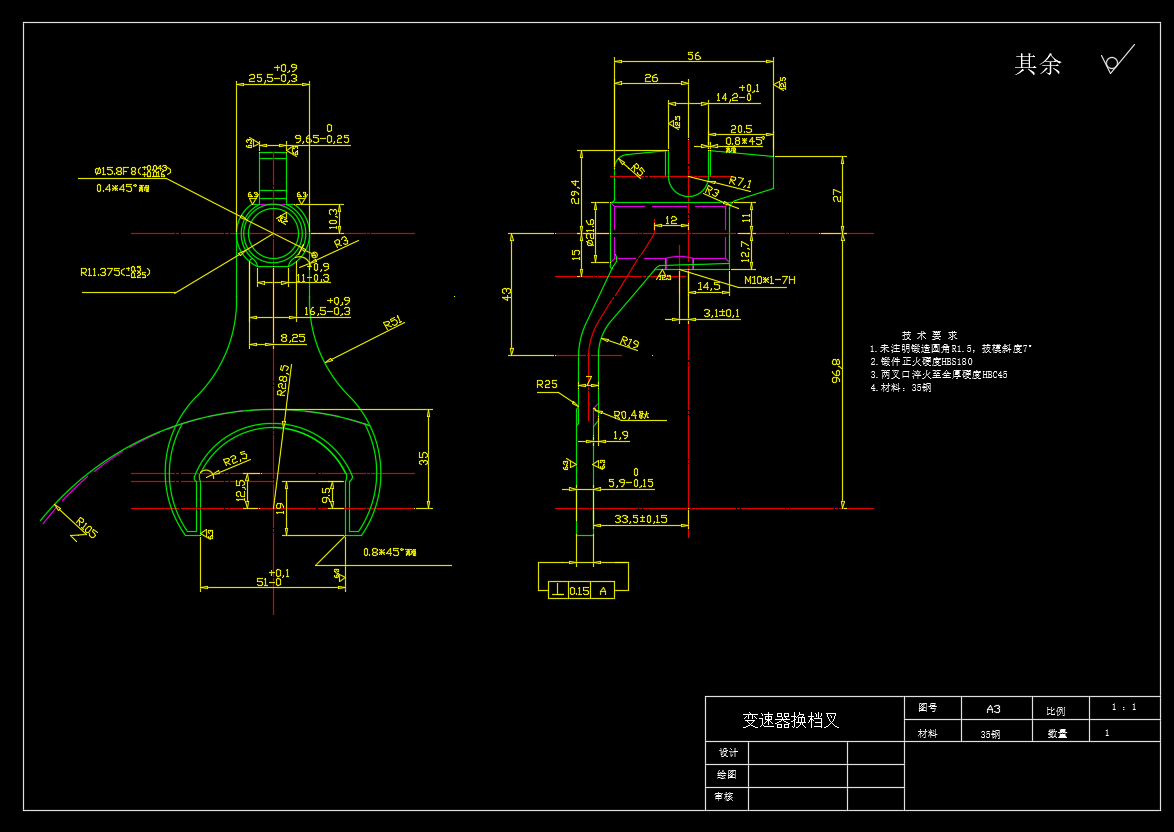The image size is (1174, 832).
Task: Click technical note 3 mentioning HRC45
Action: [x=939, y=374]
